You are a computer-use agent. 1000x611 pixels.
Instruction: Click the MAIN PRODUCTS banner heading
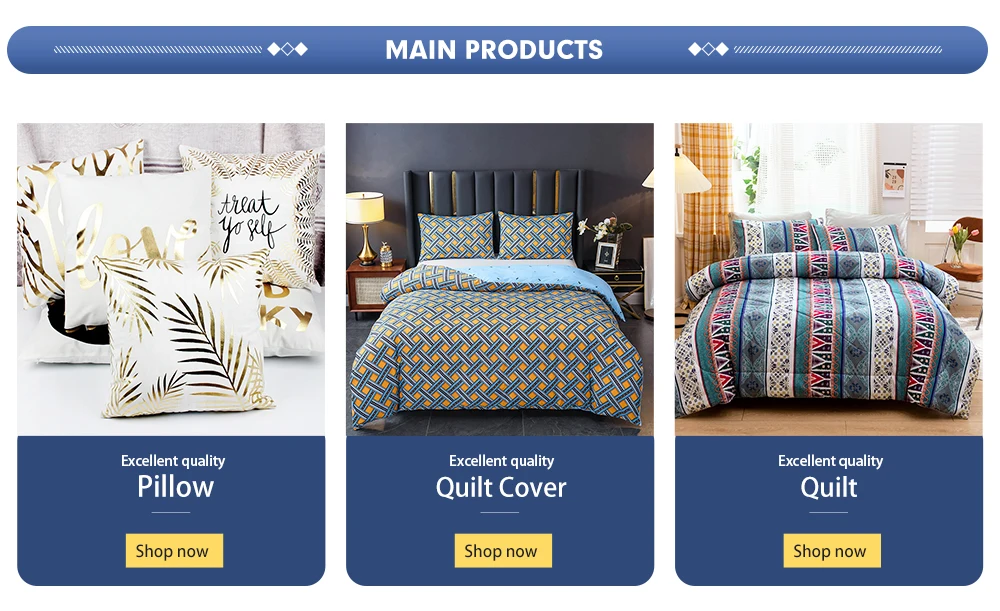pyautogui.click(x=494, y=50)
